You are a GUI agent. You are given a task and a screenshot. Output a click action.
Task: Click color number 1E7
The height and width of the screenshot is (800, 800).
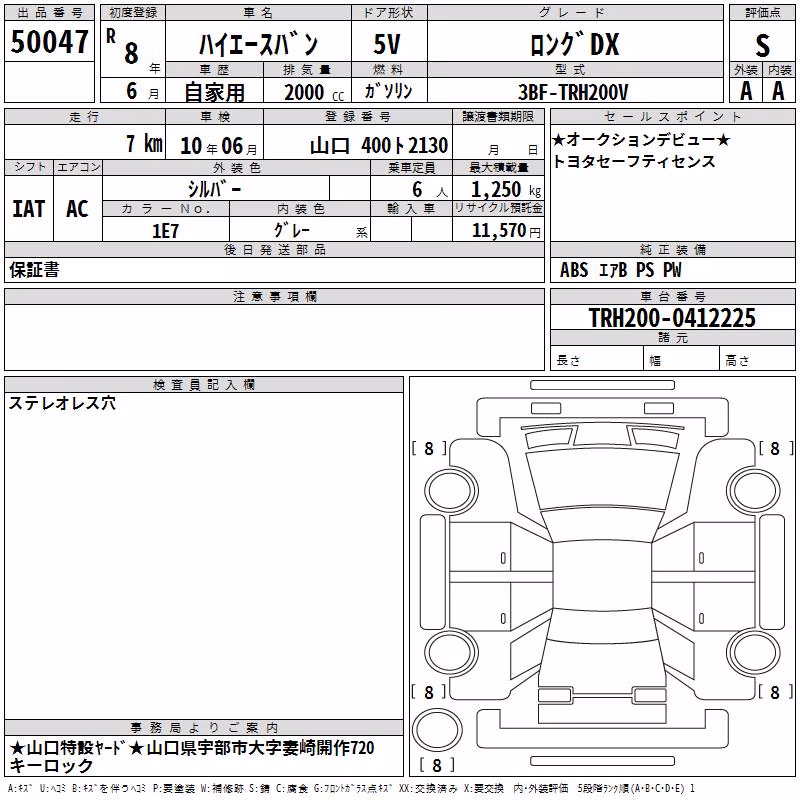pyautogui.click(x=165, y=231)
